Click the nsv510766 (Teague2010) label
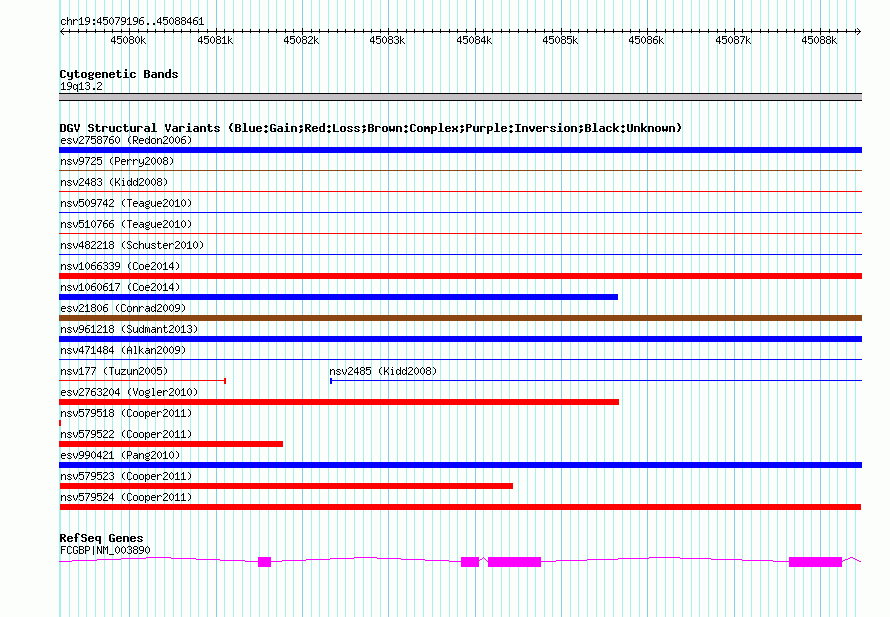Image resolution: width=890 pixels, height=617 pixels. pyautogui.click(x=126, y=224)
